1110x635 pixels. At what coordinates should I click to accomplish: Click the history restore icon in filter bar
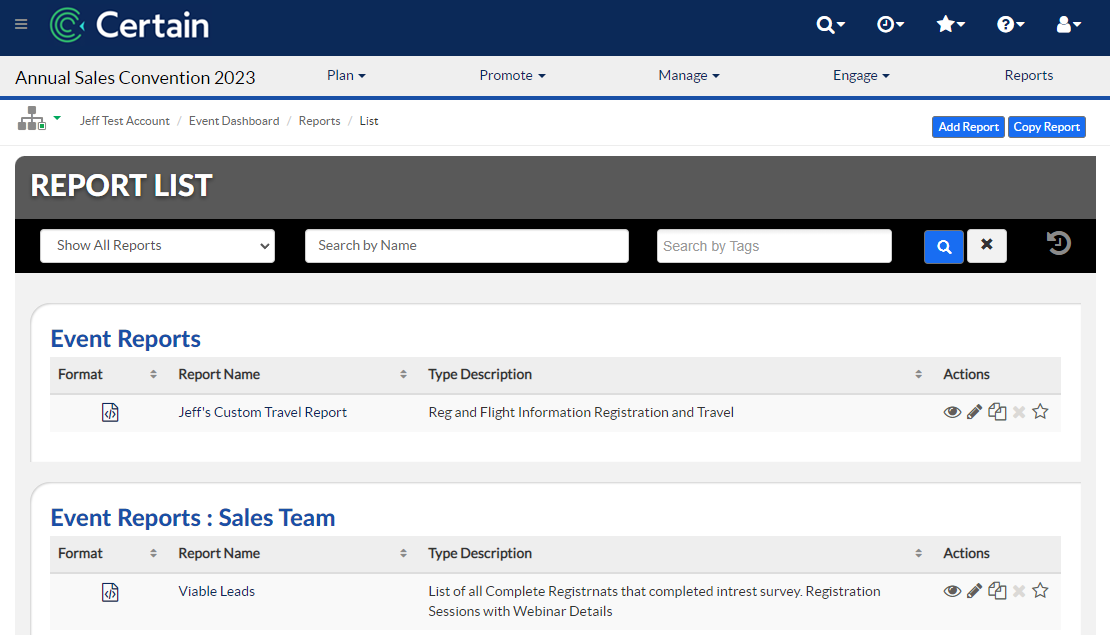(x=1058, y=244)
